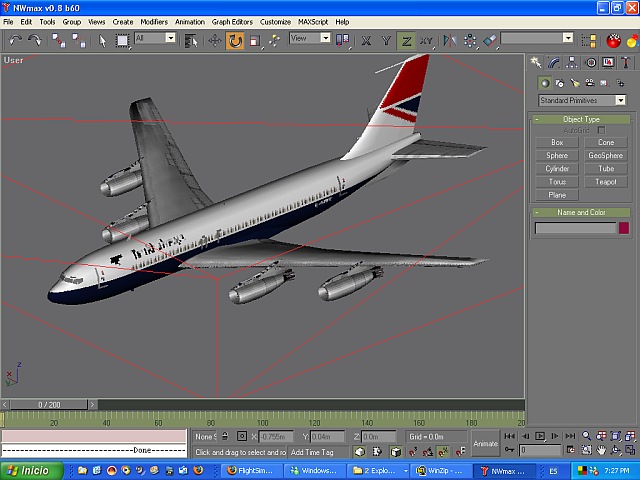The width and height of the screenshot is (640, 480).
Task: Collapse the Object Type rollout
Action: tap(581, 119)
